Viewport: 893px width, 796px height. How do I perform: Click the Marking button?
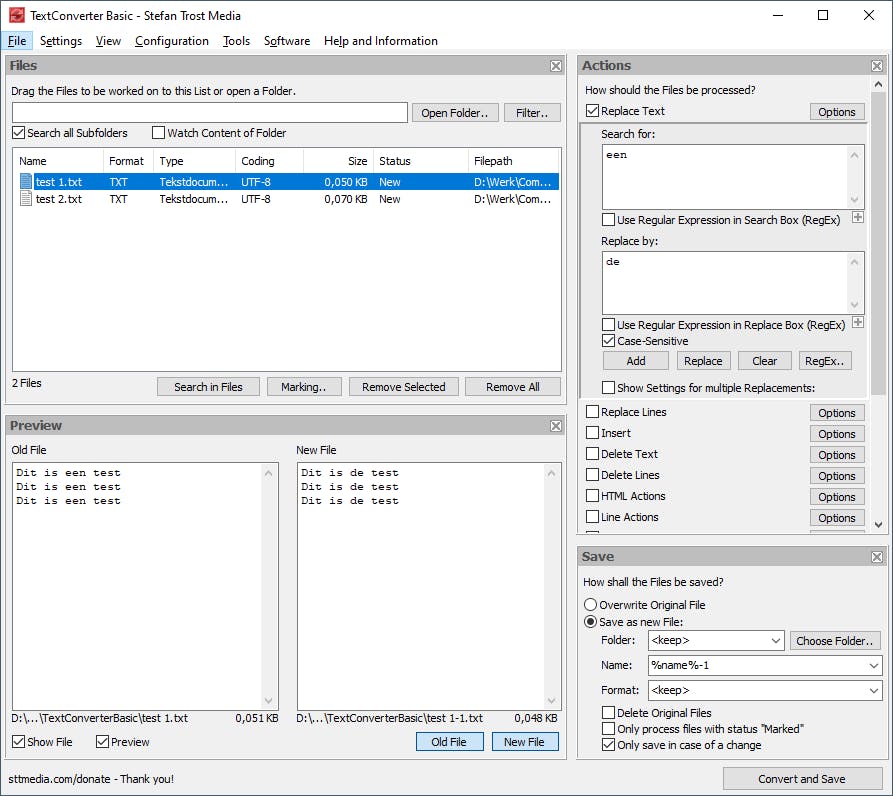[304, 387]
